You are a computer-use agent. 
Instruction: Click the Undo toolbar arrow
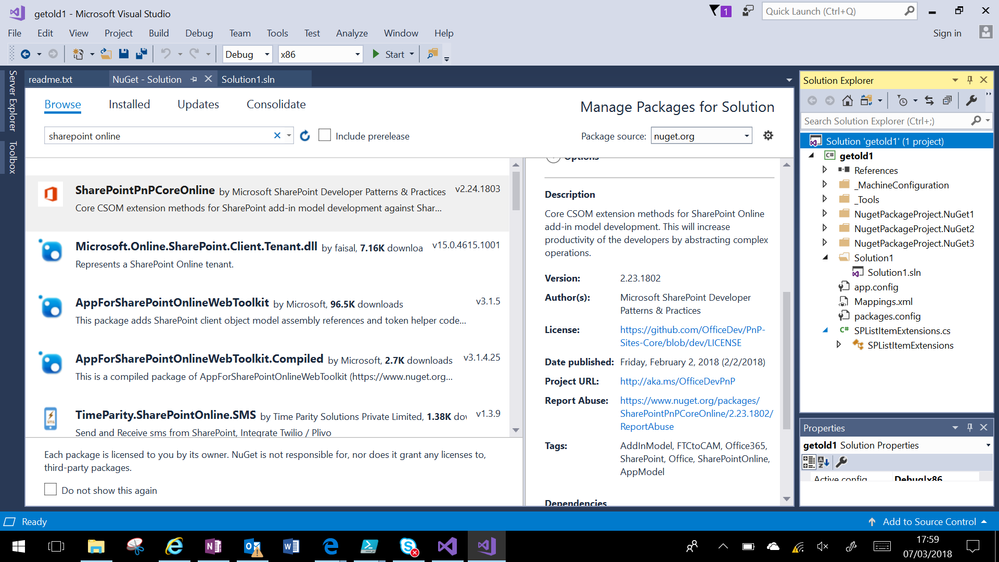[x=166, y=54]
